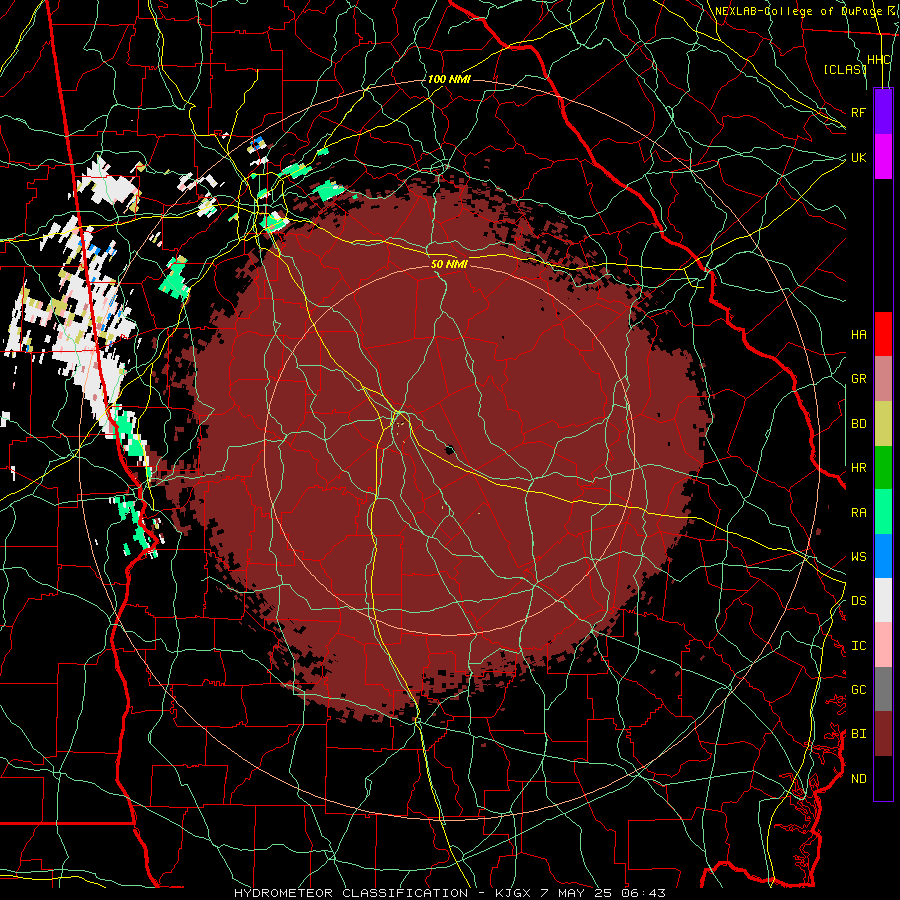Click the RF legend label

(x=858, y=112)
